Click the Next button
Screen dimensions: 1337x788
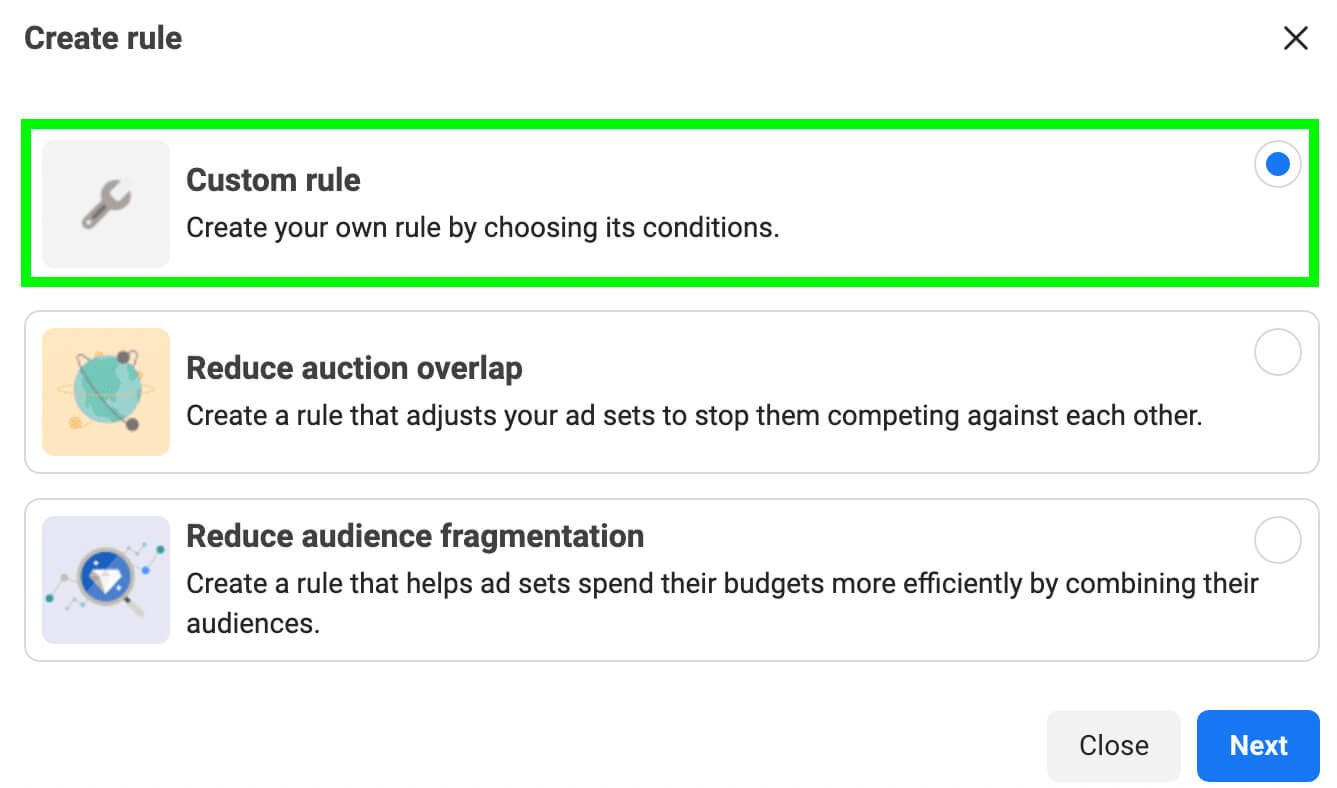pos(1258,745)
